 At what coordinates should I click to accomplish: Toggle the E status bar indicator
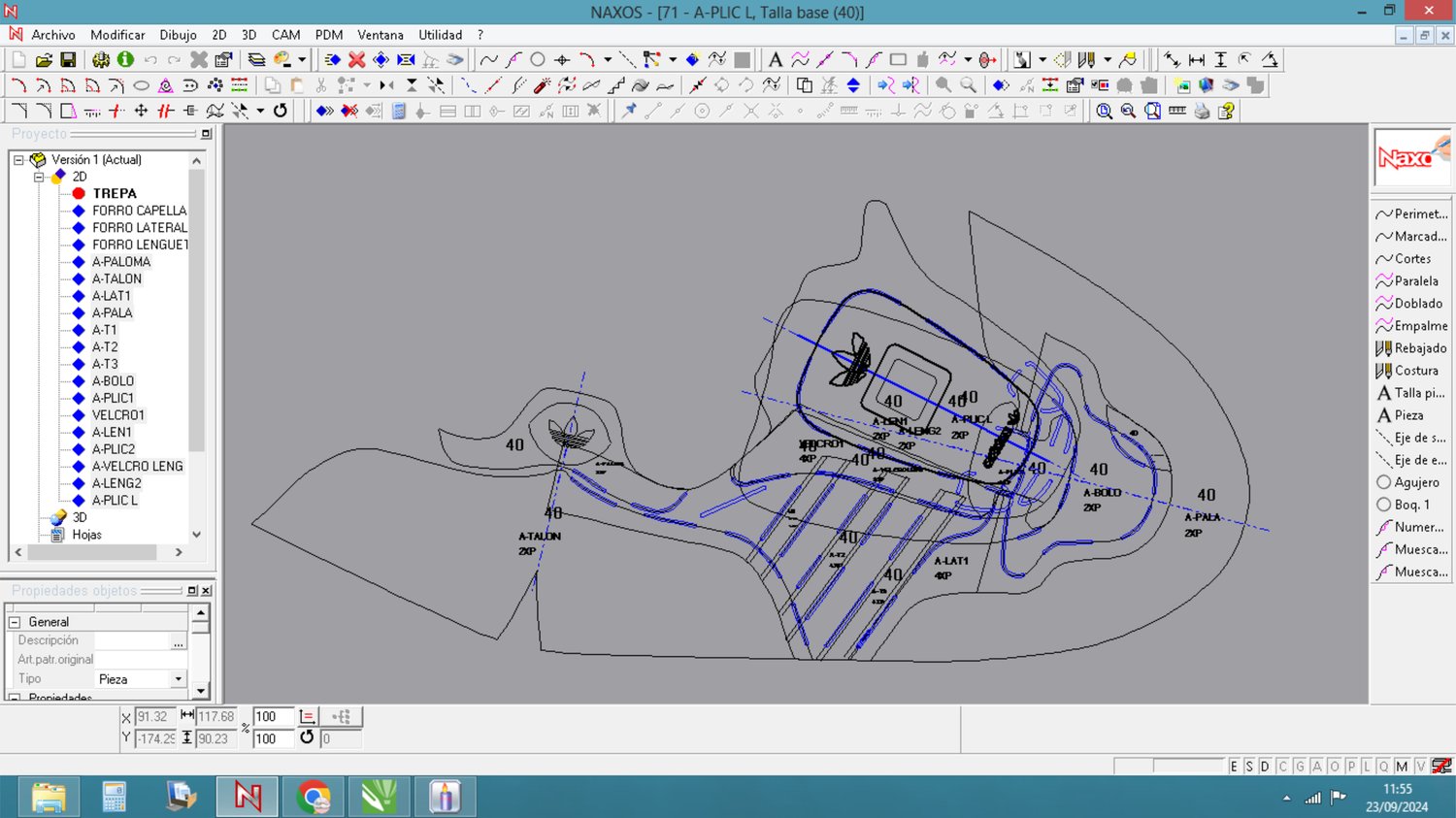[1234, 767]
